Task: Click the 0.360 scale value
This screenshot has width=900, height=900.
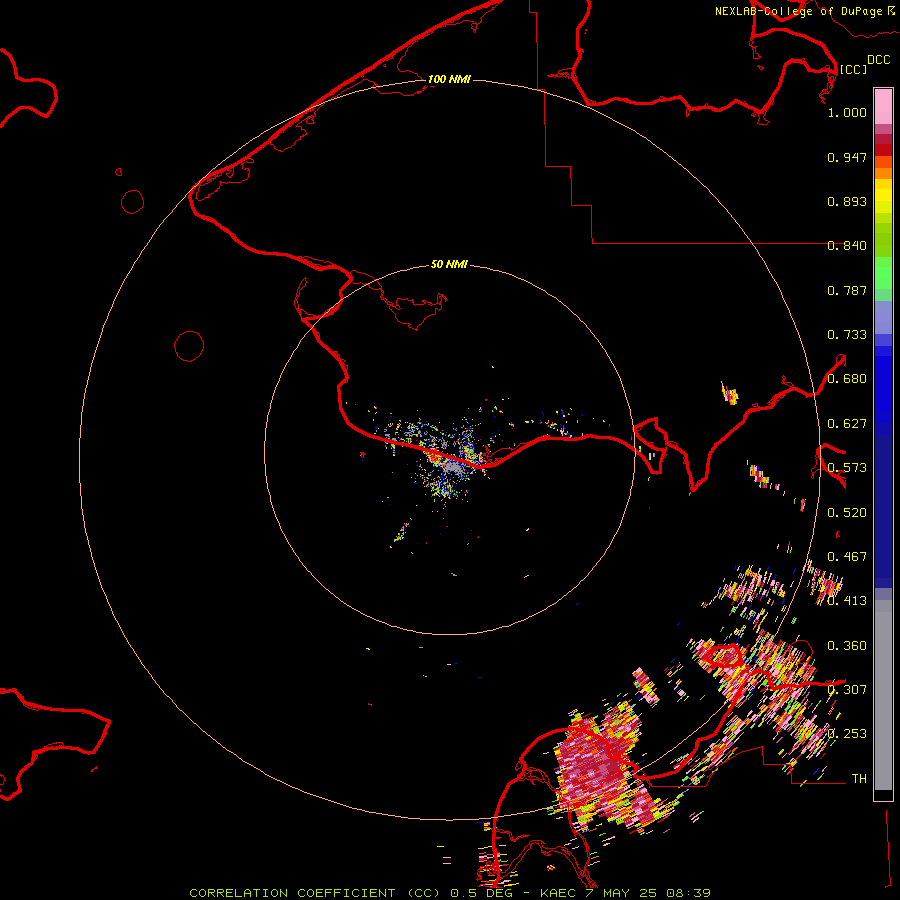Action: point(847,646)
